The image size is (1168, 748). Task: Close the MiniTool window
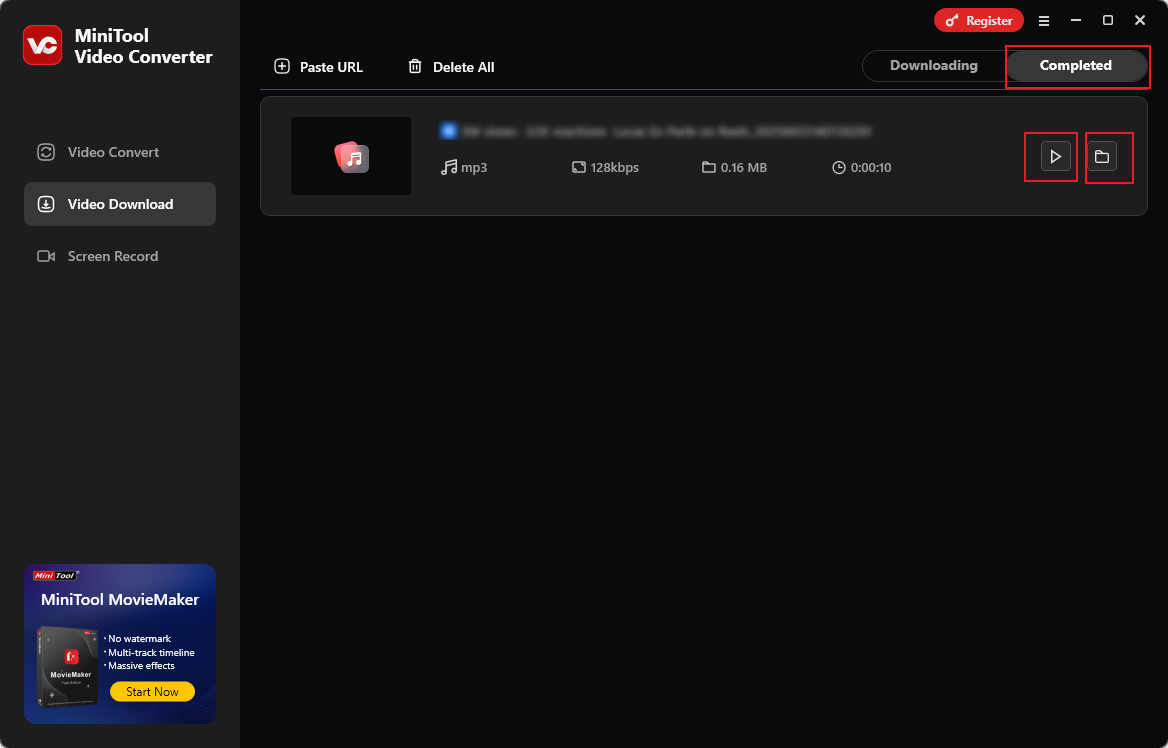(1140, 21)
